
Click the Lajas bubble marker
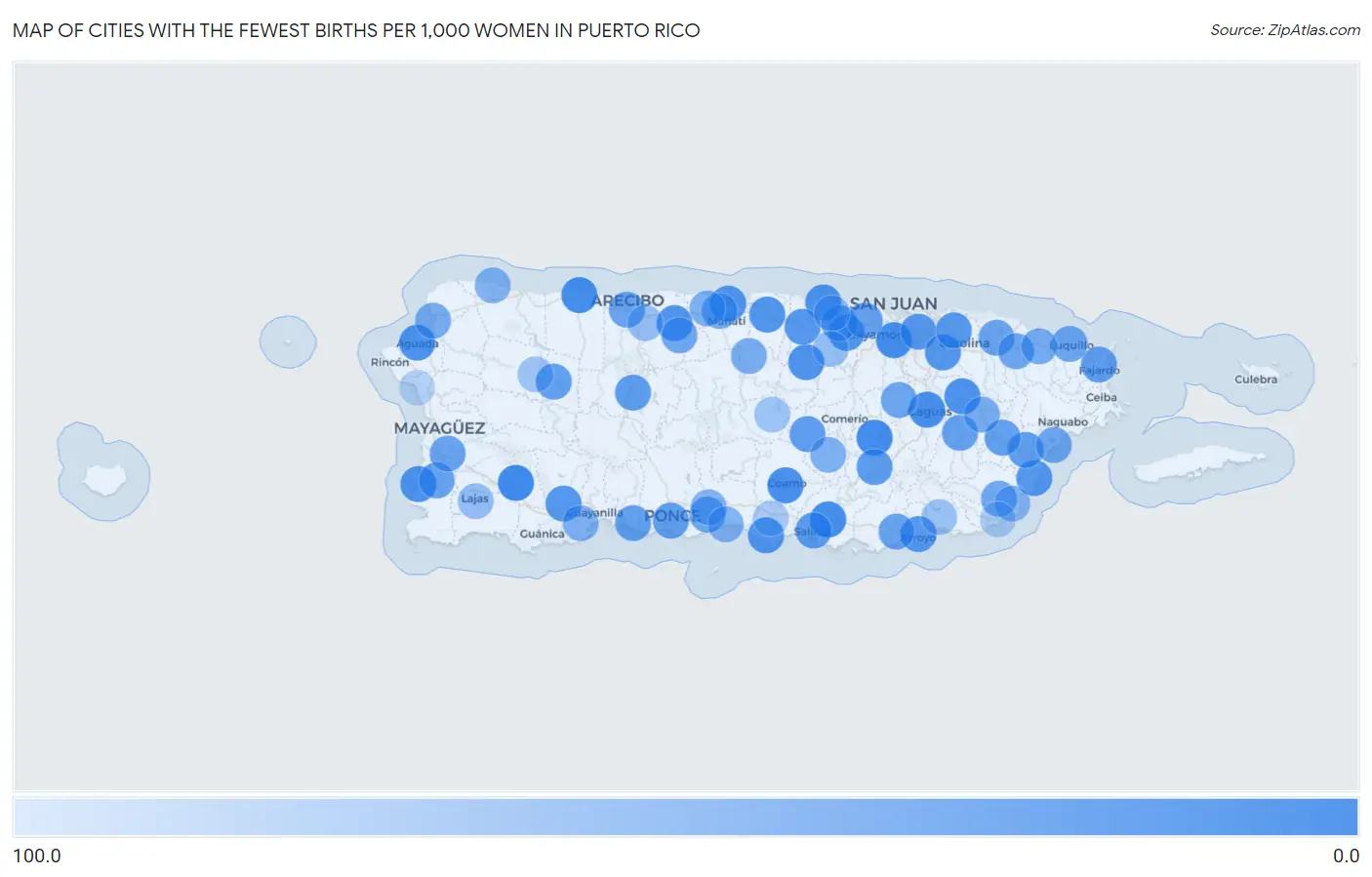pos(475,499)
